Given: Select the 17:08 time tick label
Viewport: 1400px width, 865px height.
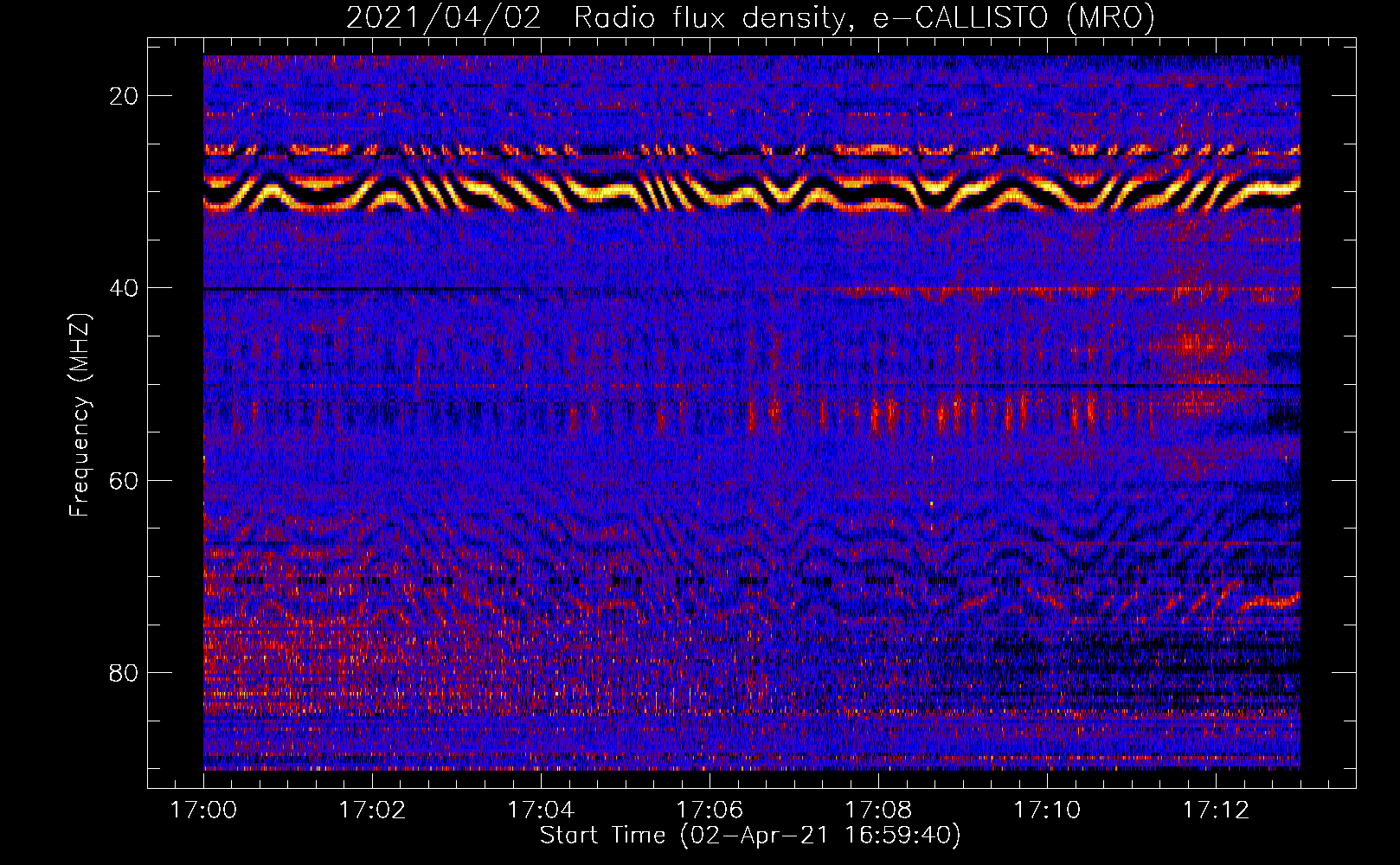Looking at the screenshot, I should 878,811.
